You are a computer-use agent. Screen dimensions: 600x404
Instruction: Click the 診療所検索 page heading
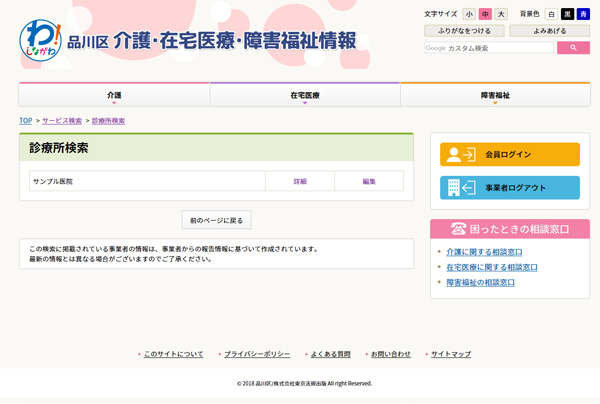click(x=59, y=148)
